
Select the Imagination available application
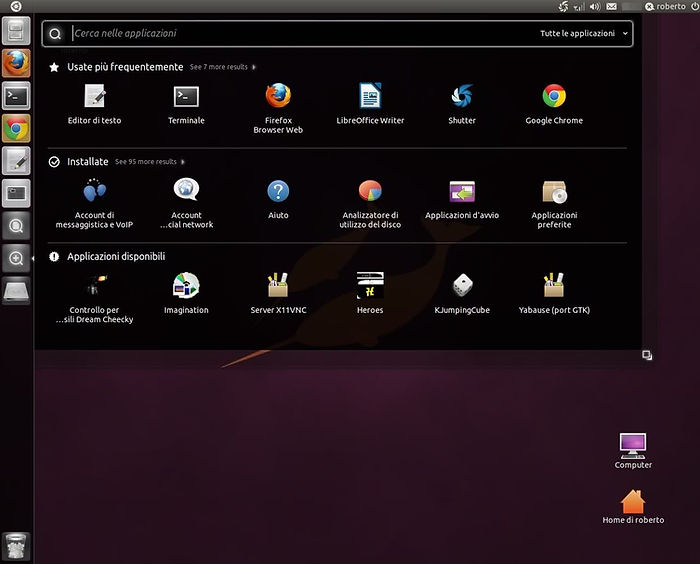186,293
